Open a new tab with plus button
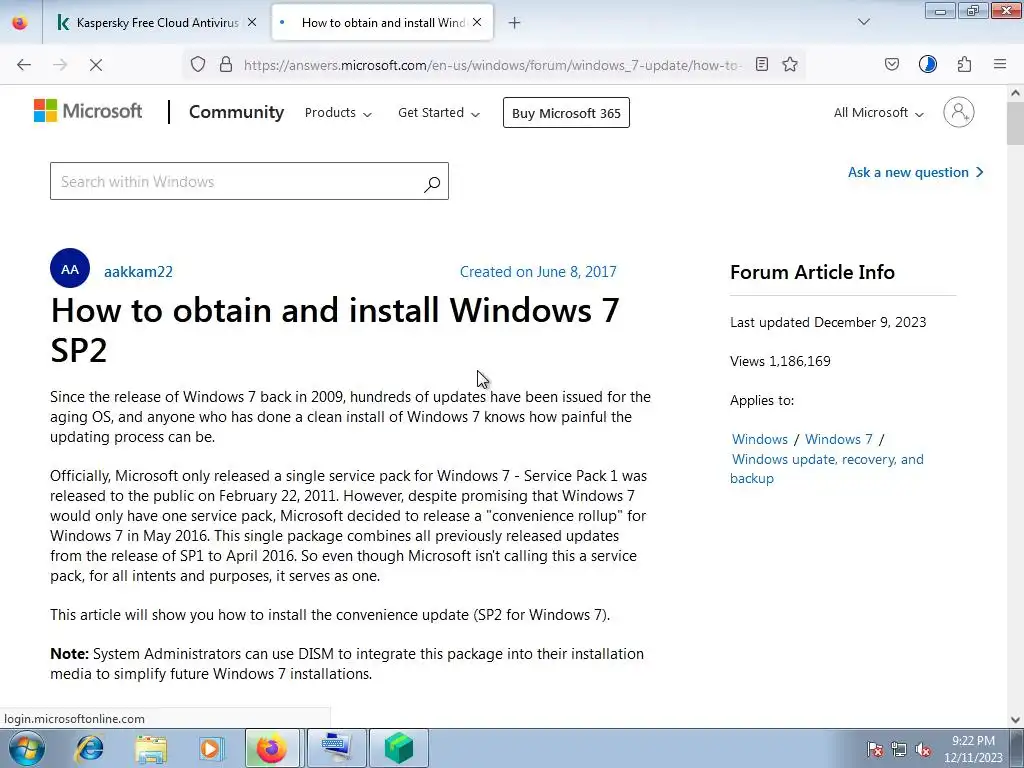The height and width of the screenshot is (768, 1024). [x=515, y=23]
